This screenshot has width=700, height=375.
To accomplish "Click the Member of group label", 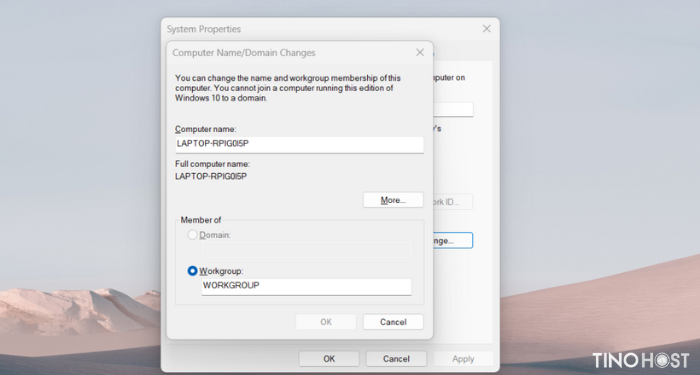I will 201,220.
